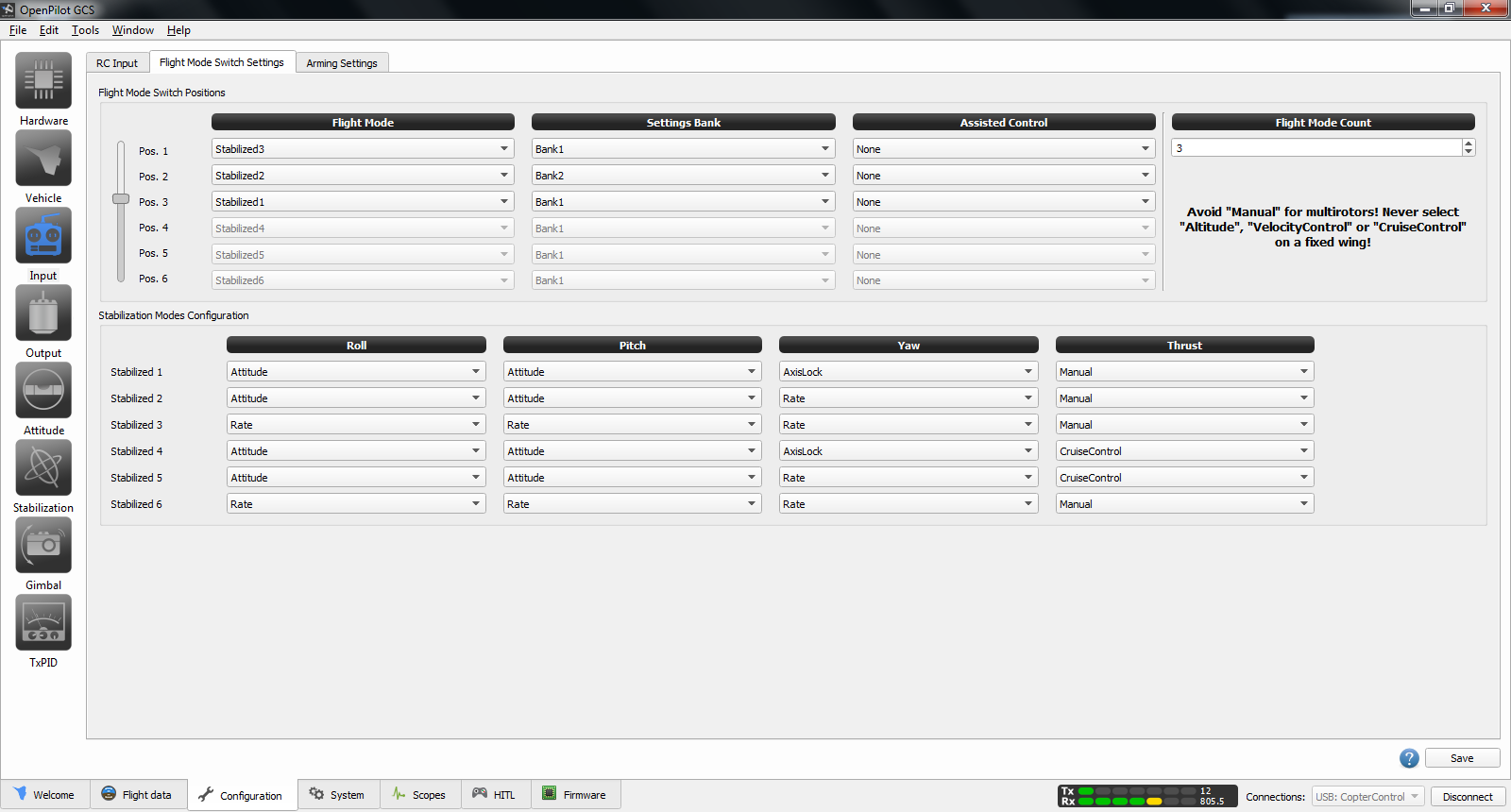The height and width of the screenshot is (812, 1511).
Task: Click the Disconnect button
Action: pyautogui.click(x=1468, y=797)
